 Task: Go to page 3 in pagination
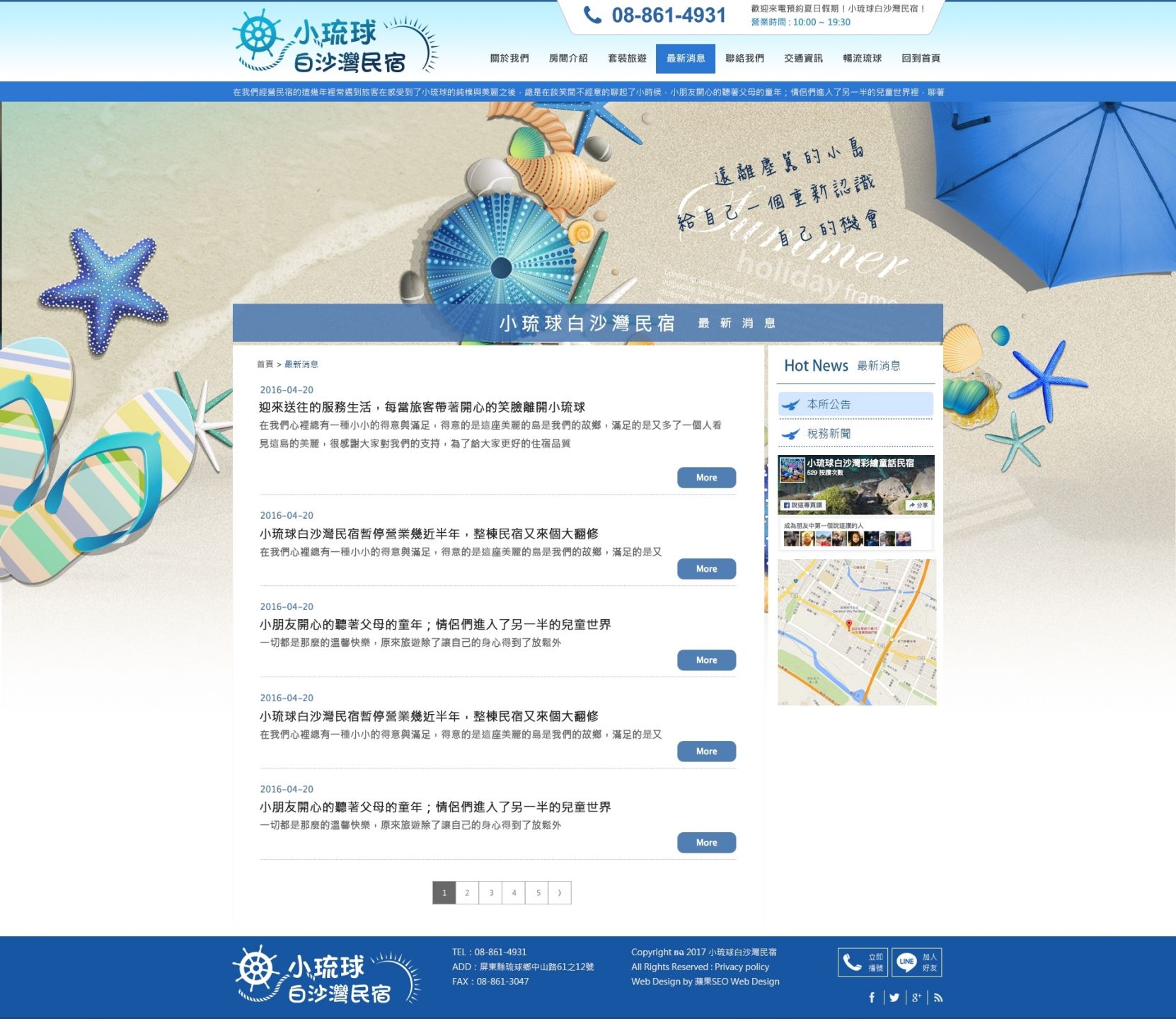491,893
